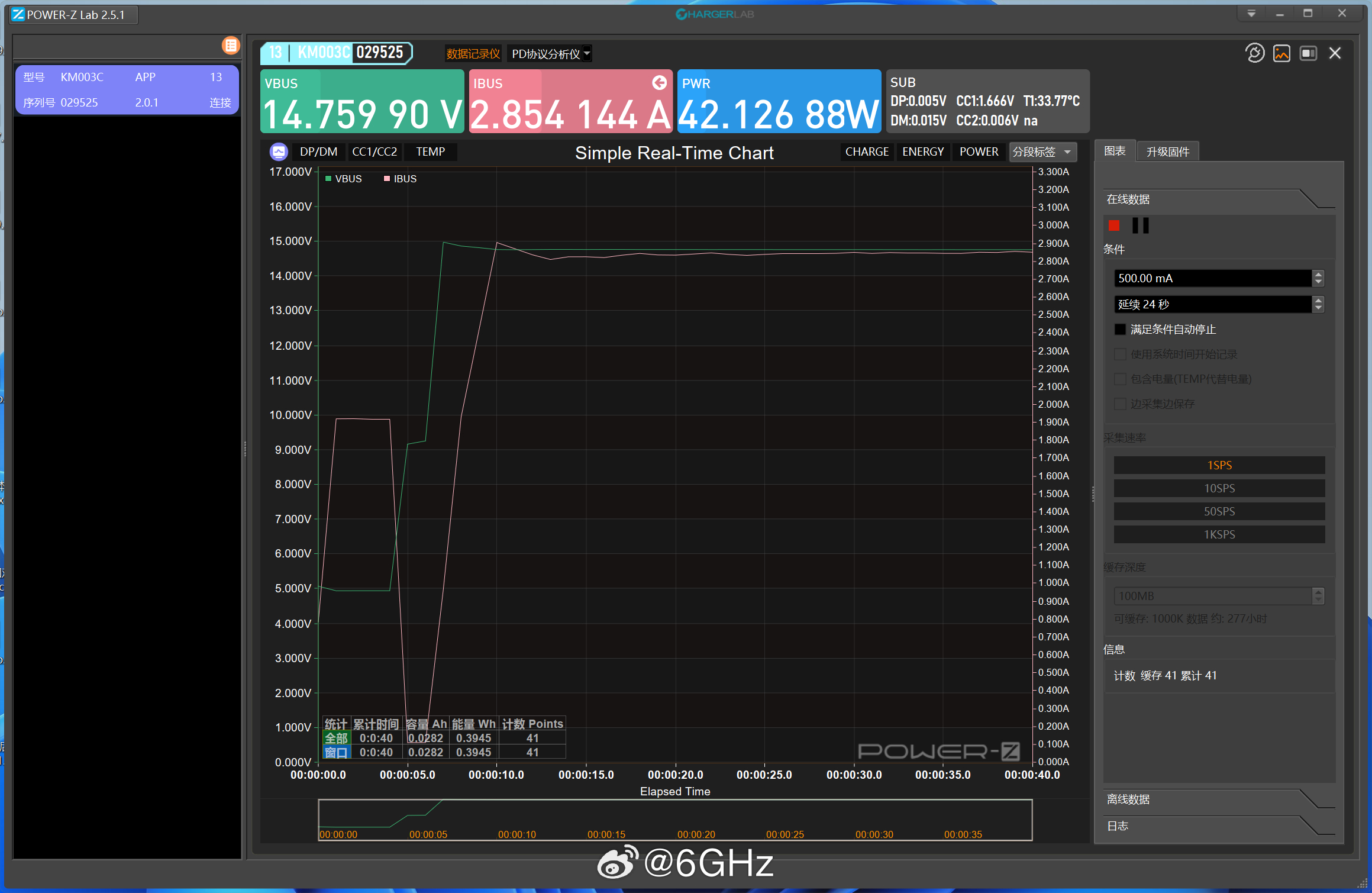Switch to the 升级固件 tab

(1167, 152)
